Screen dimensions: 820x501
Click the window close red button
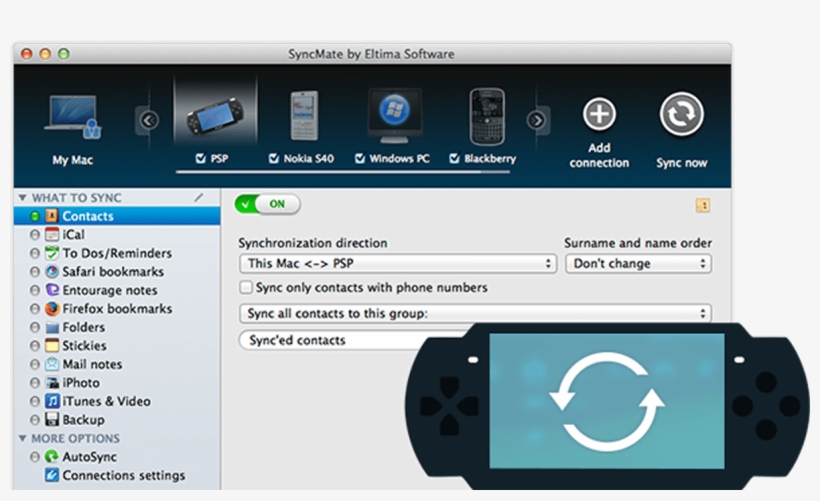point(27,54)
